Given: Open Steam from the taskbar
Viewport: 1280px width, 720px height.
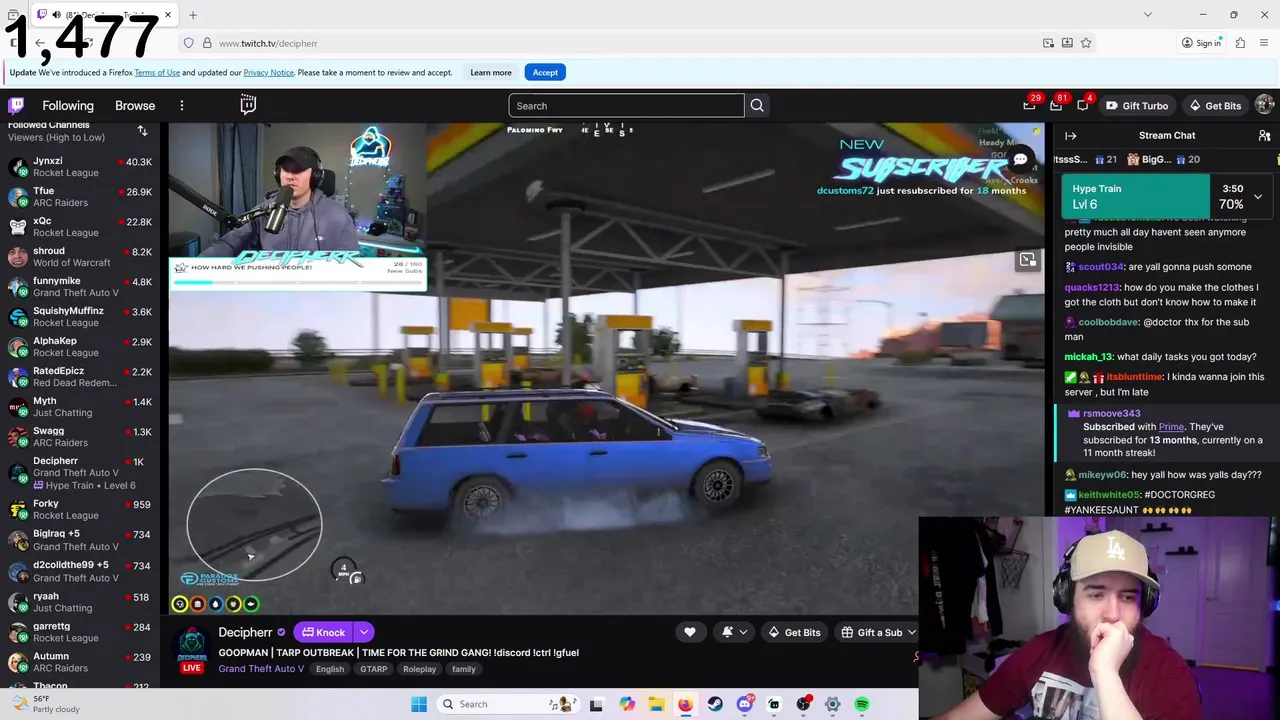Looking at the screenshot, I should coord(715,704).
